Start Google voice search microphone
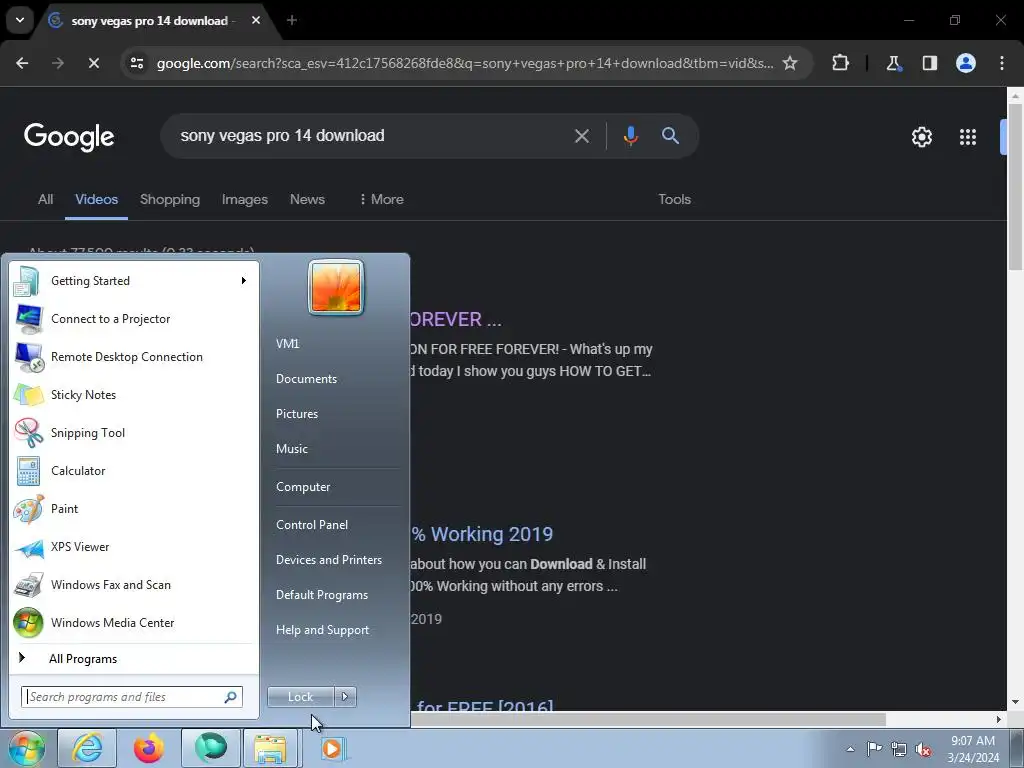 tap(630, 136)
